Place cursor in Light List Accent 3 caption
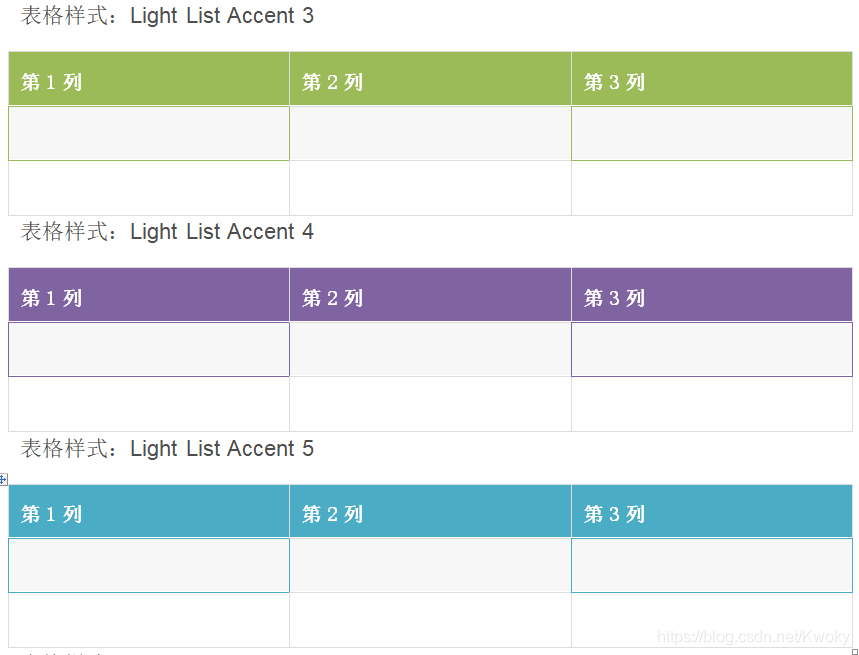This screenshot has height=655, width=859. tap(221, 16)
